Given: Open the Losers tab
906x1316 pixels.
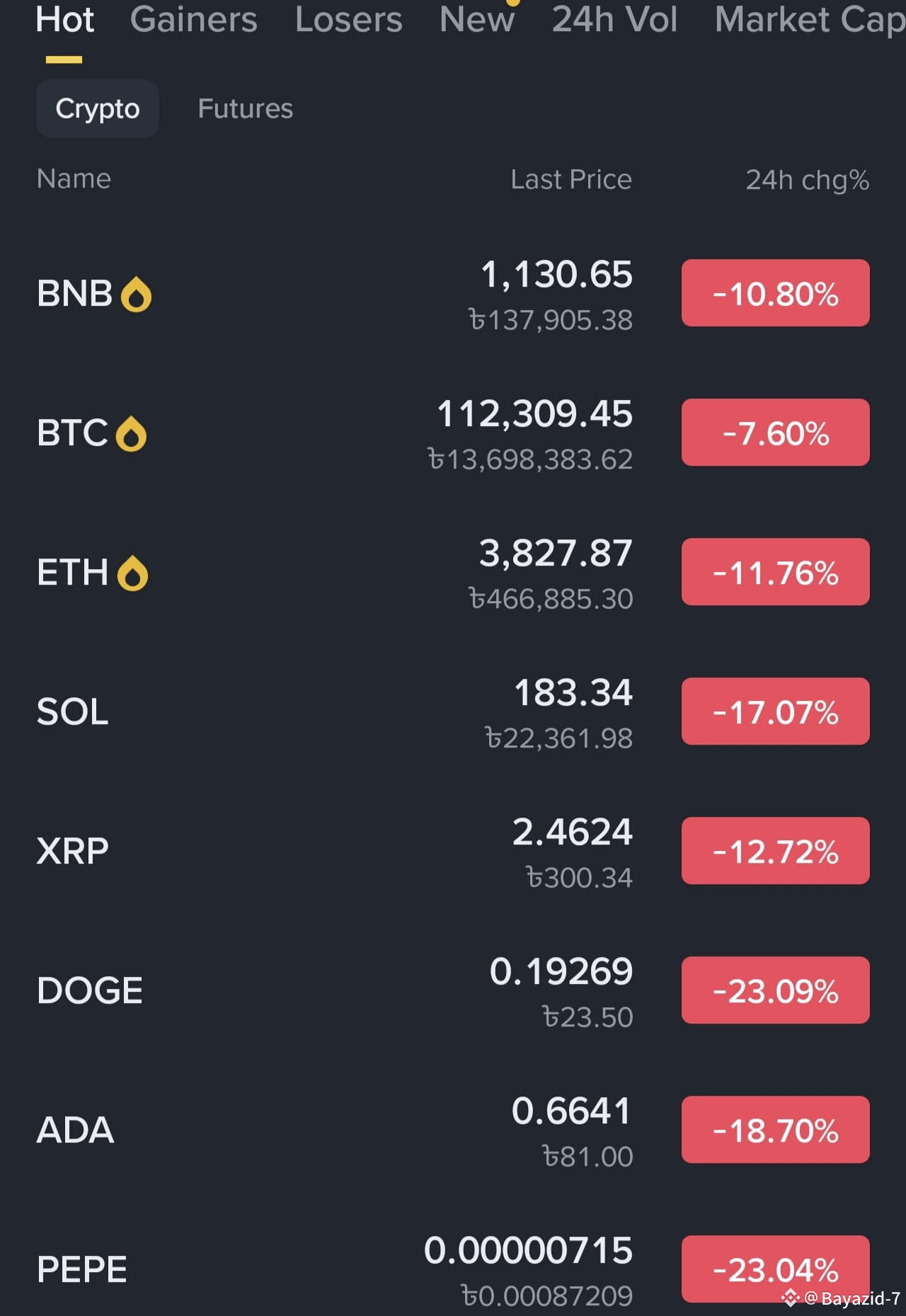Looking at the screenshot, I should pos(348,19).
